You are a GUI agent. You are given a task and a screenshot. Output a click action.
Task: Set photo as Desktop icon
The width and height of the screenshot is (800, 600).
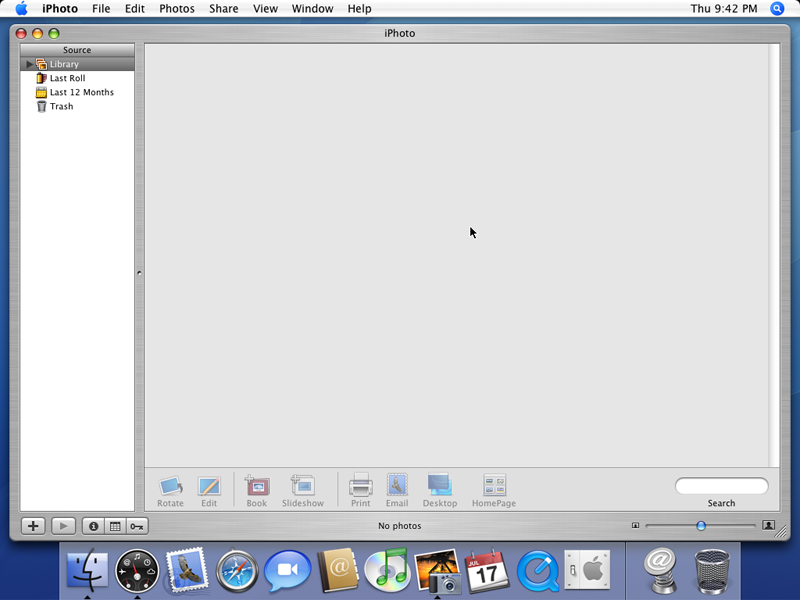[x=440, y=487]
